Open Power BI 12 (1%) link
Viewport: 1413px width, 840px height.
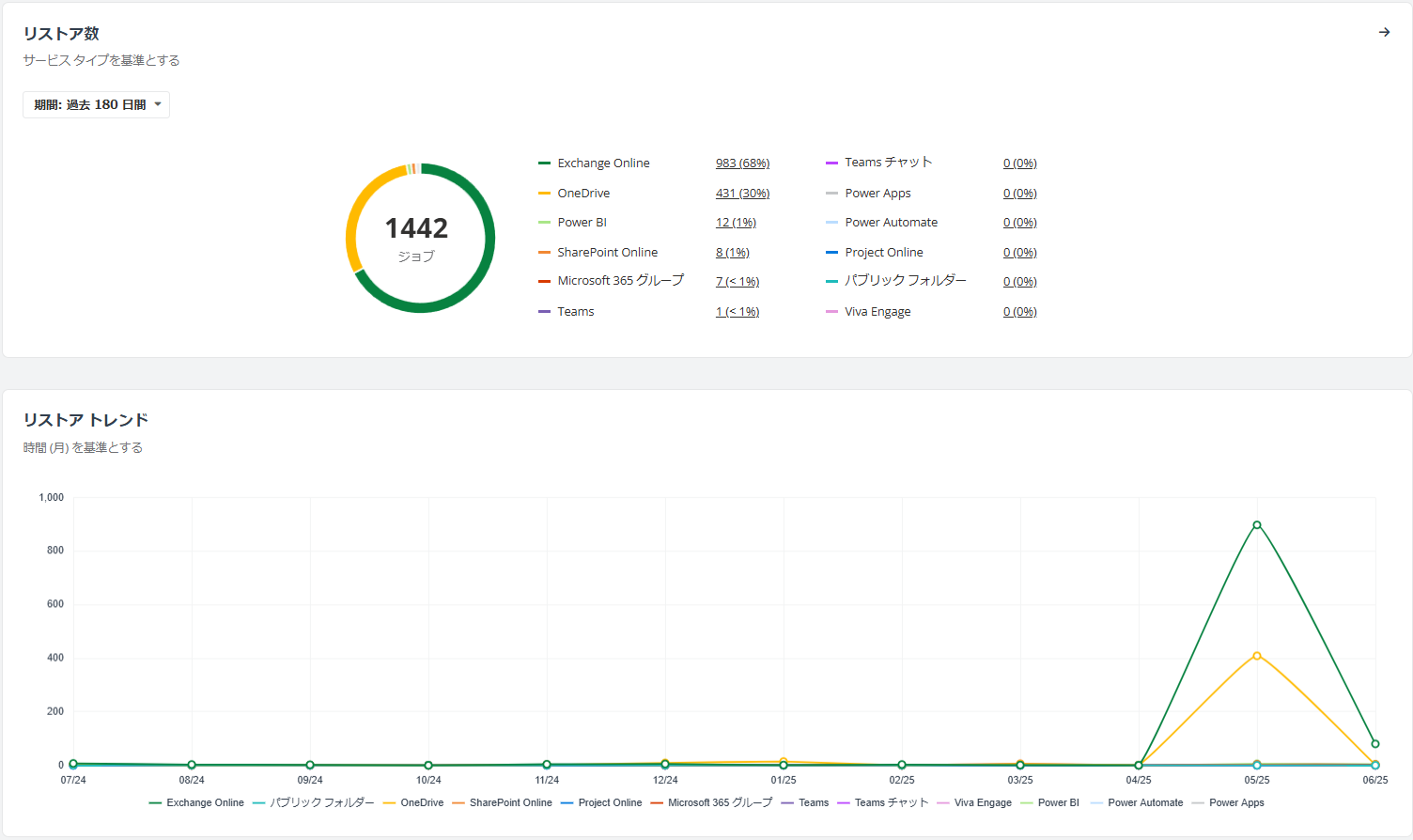(736, 222)
